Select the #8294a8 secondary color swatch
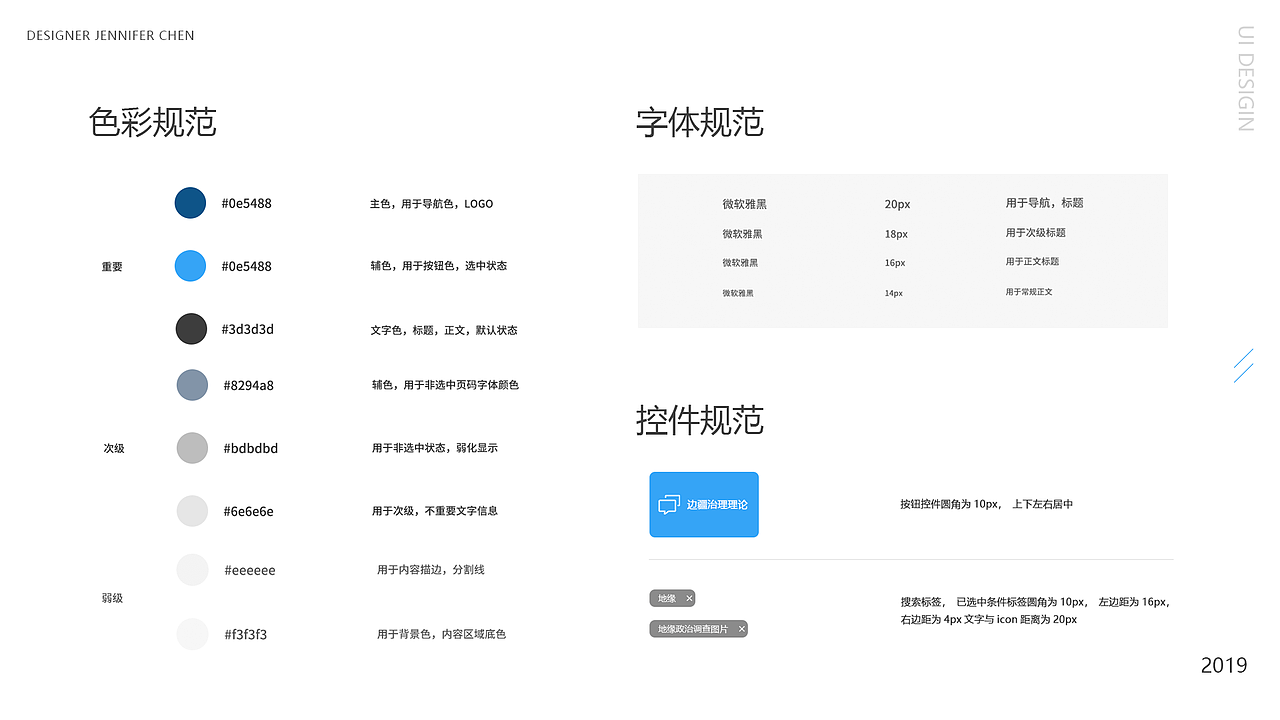The width and height of the screenshot is (1280, 720). [x=192, y=385]
